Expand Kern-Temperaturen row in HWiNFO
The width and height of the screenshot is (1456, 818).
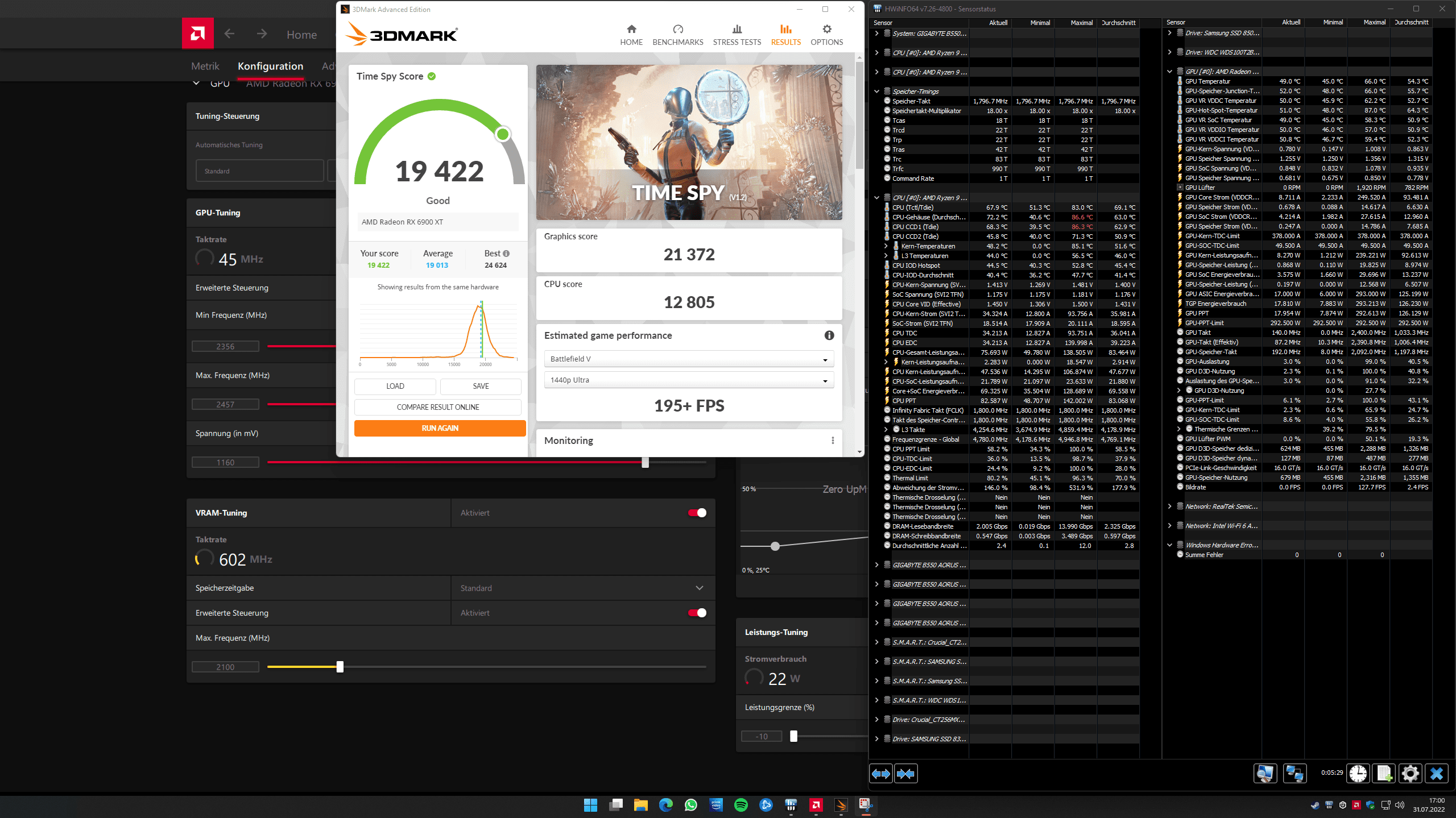point(886,246)
